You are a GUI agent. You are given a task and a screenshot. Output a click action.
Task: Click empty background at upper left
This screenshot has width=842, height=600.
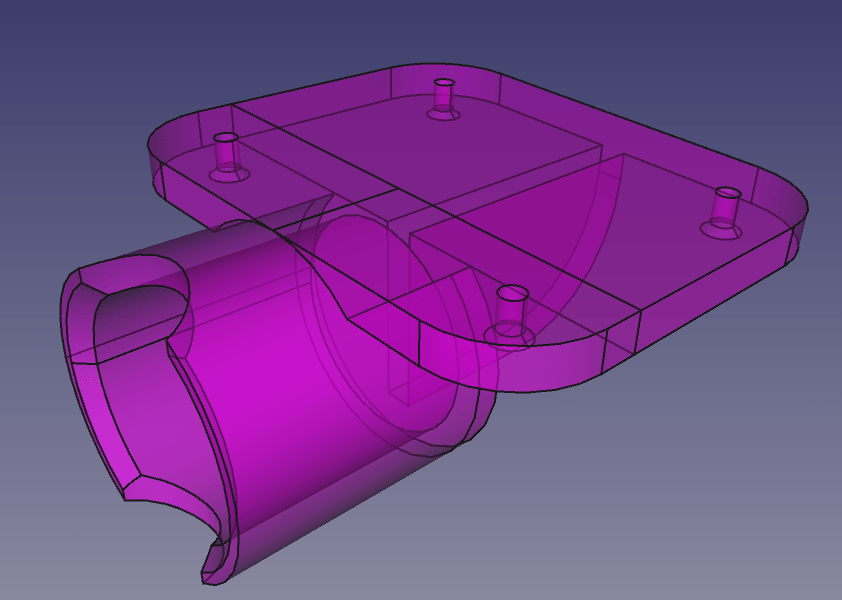coord(80,60)
